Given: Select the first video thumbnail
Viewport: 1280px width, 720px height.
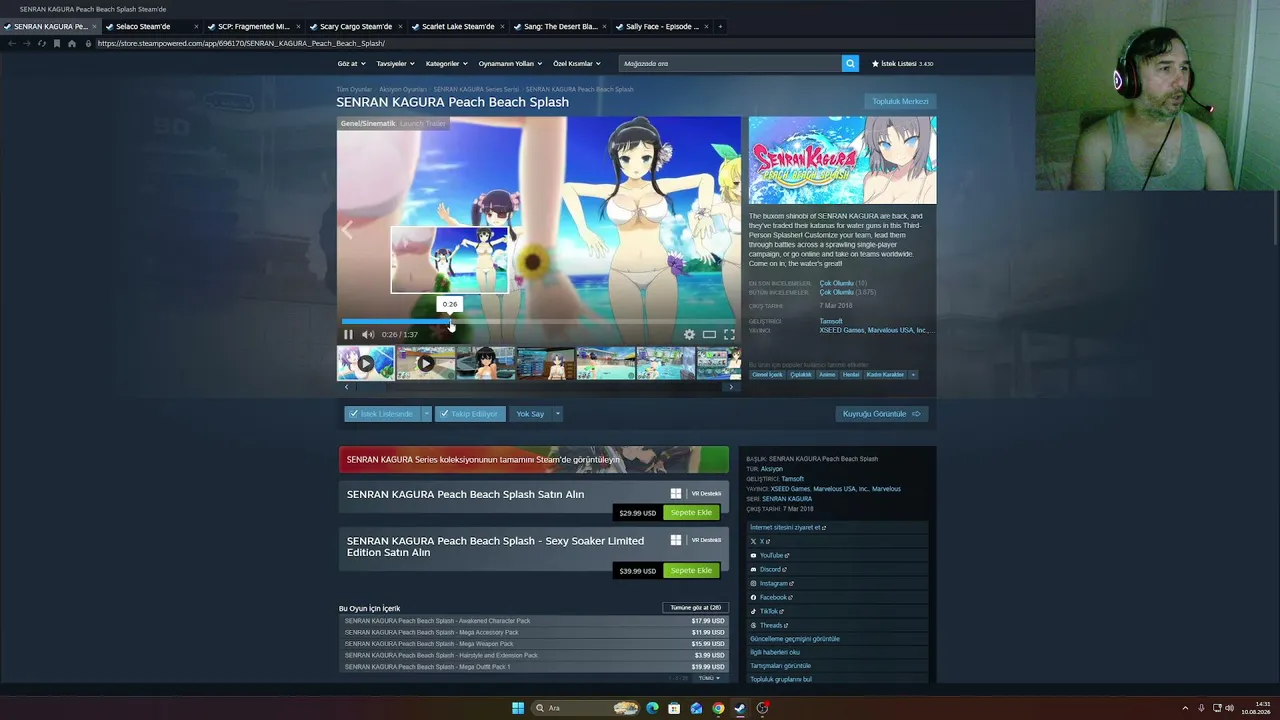Looking at the screenshot, I should (366, 363).
